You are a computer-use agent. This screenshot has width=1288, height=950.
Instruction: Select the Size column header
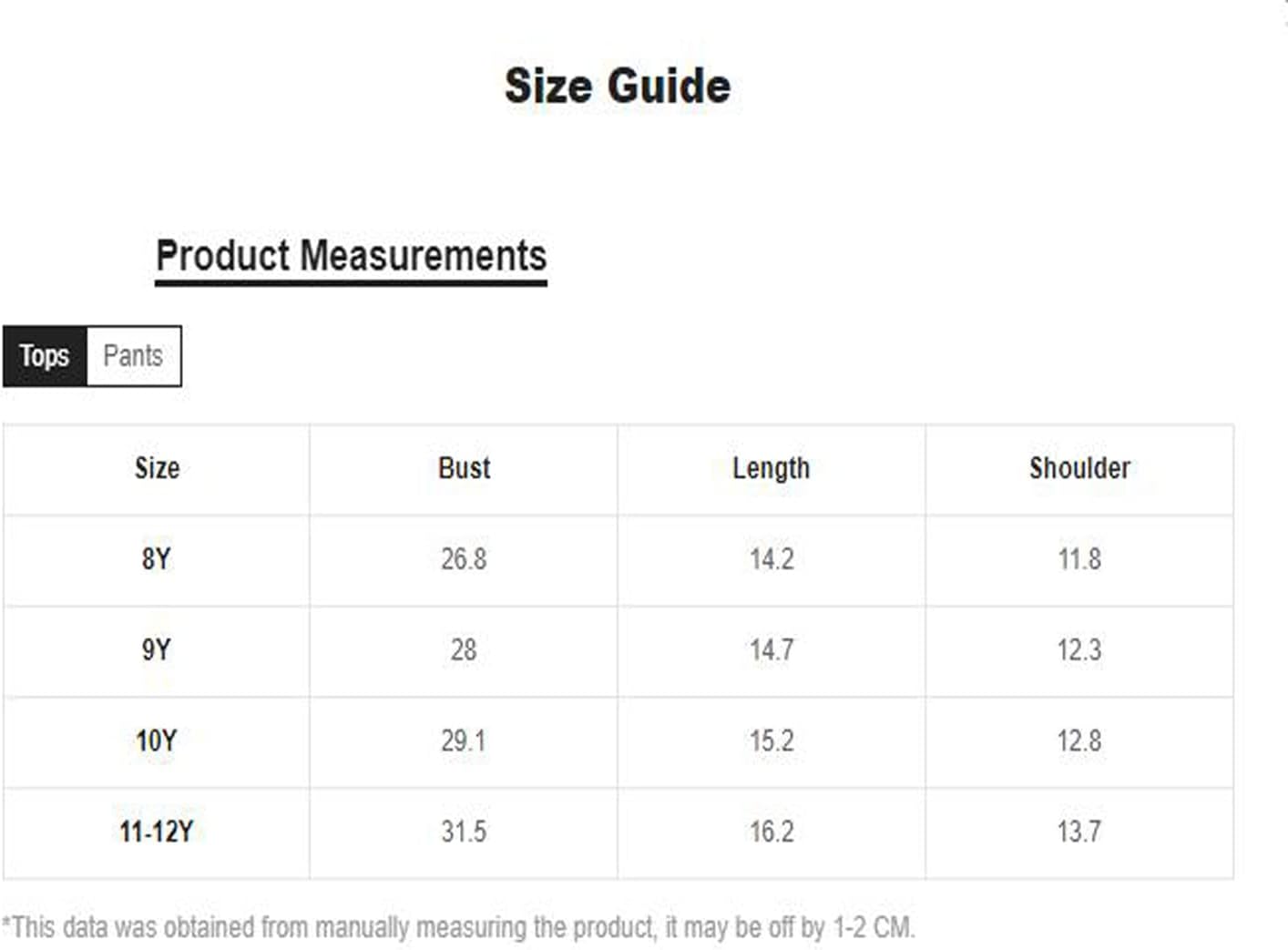point(157,468)
